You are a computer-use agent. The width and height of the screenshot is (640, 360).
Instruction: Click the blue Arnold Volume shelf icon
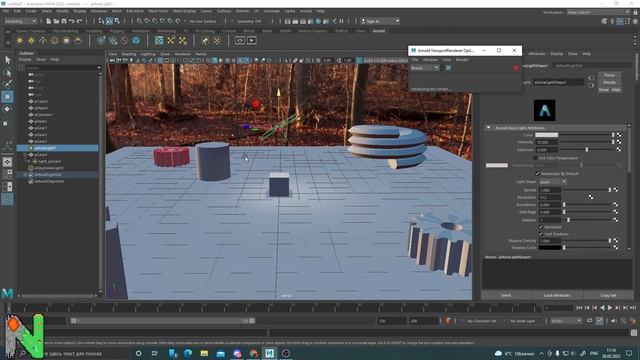(x=136, y=40)
